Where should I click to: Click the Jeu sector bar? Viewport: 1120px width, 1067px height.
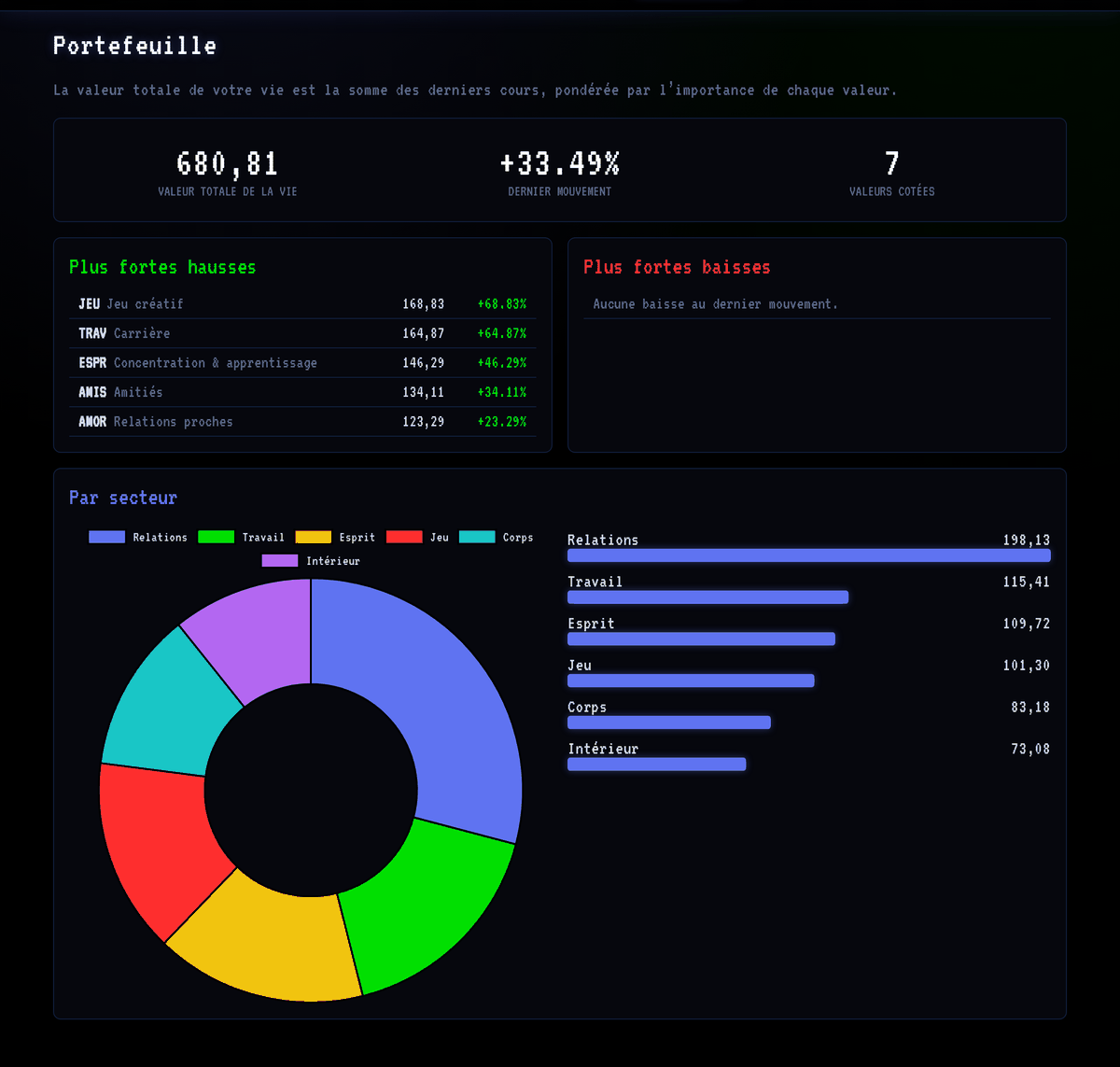click(691, 681)
